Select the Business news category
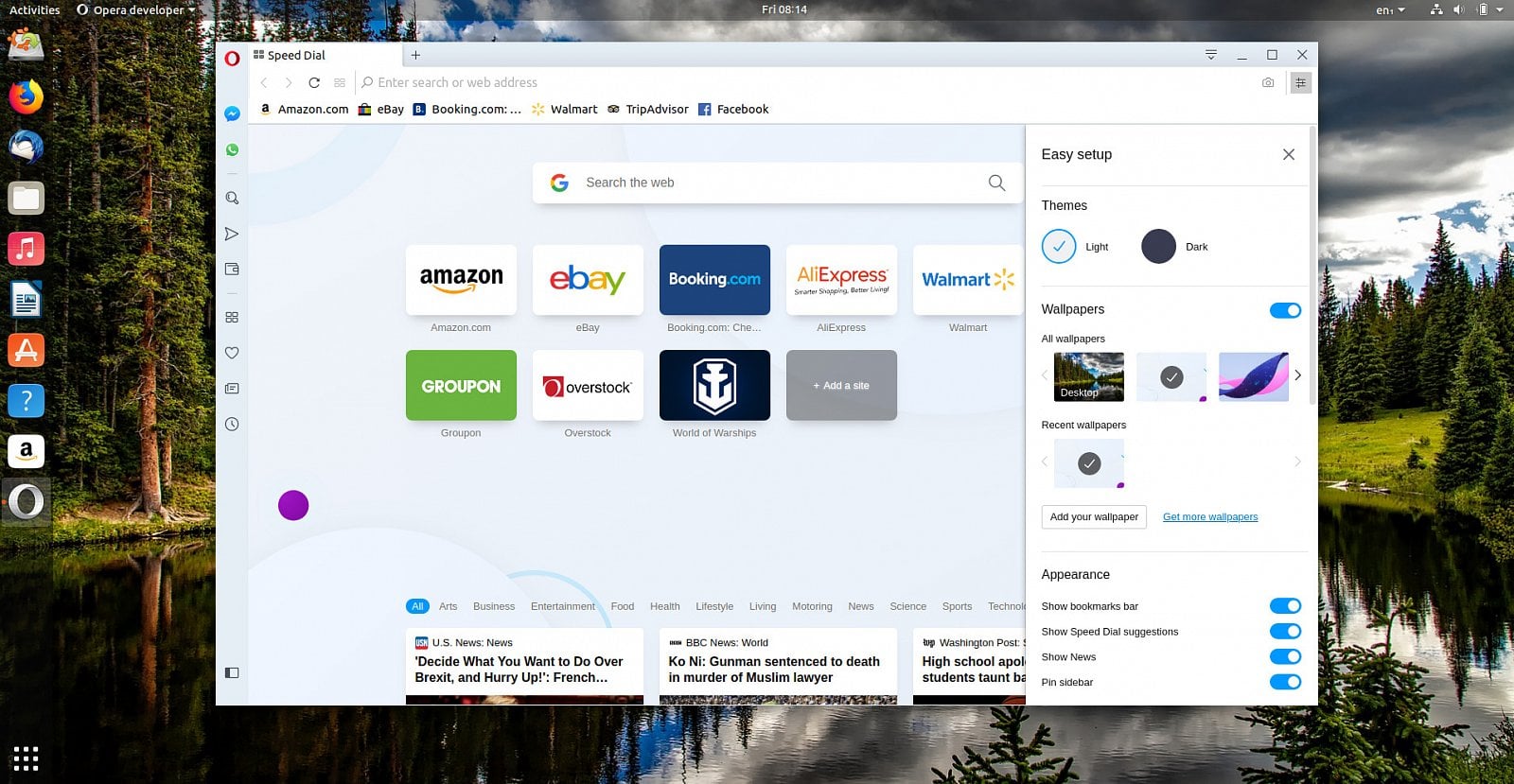Viewport: 1514px width, 784px height. (494, 606)
